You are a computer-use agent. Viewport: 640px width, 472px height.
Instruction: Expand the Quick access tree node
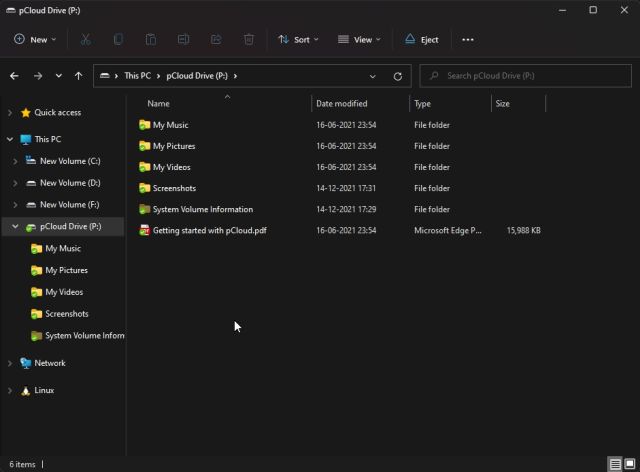[x=10, y=113]
